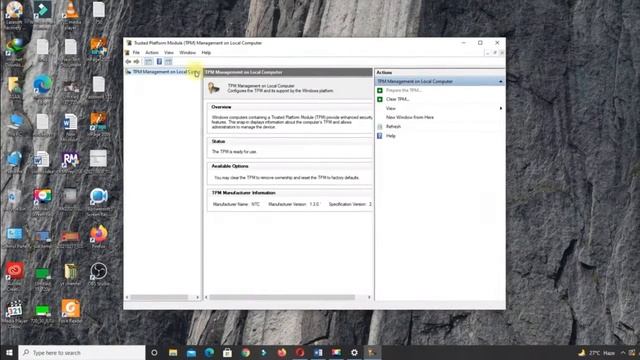The image size is (640, 360).
Task: Click the Status section header
Action: coord(218,141)
